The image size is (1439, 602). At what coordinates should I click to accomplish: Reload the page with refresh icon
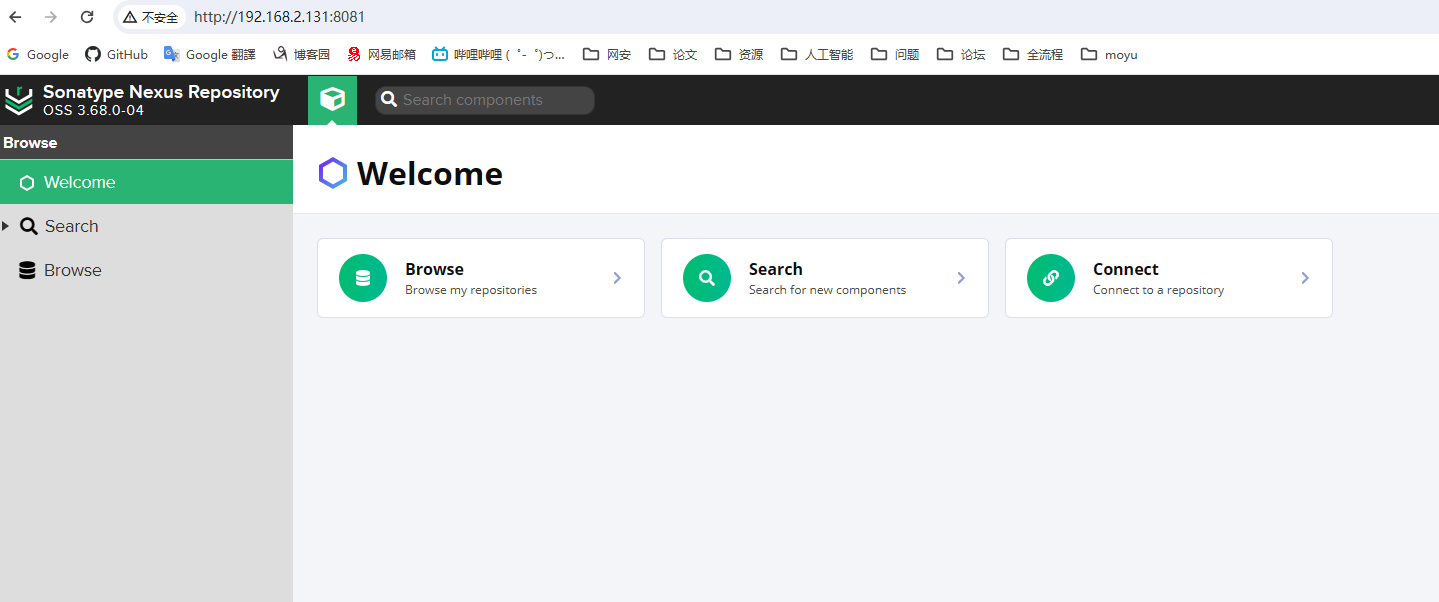point(87,17)
